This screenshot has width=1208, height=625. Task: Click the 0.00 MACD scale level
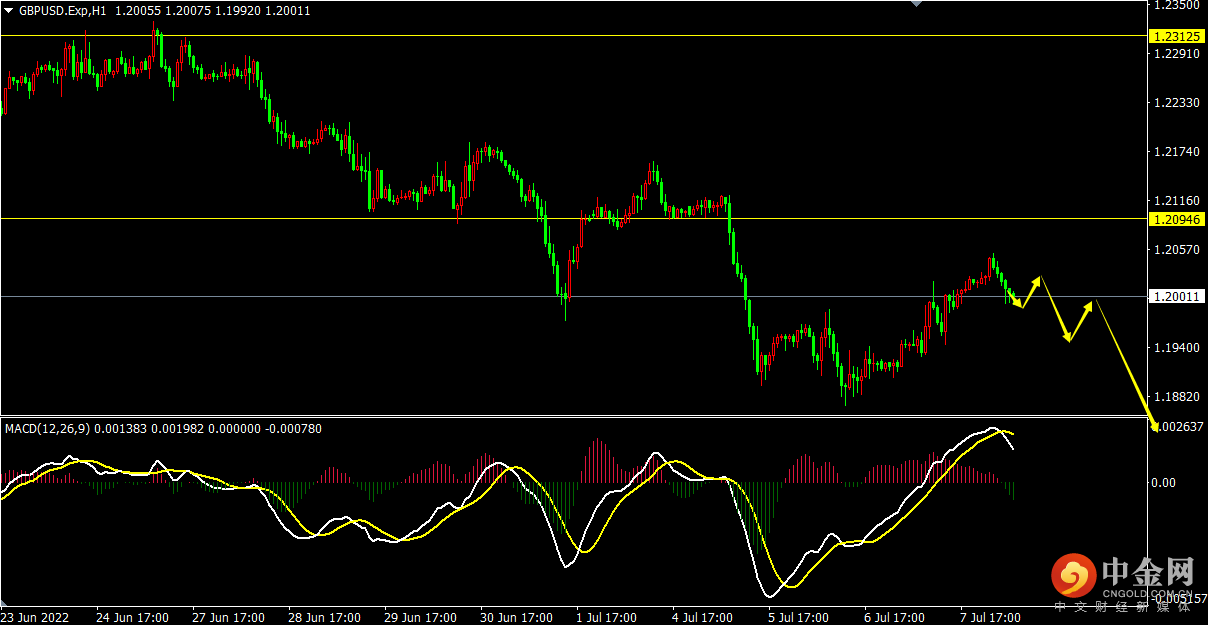pyautogui.click(x=1165, y=483)
